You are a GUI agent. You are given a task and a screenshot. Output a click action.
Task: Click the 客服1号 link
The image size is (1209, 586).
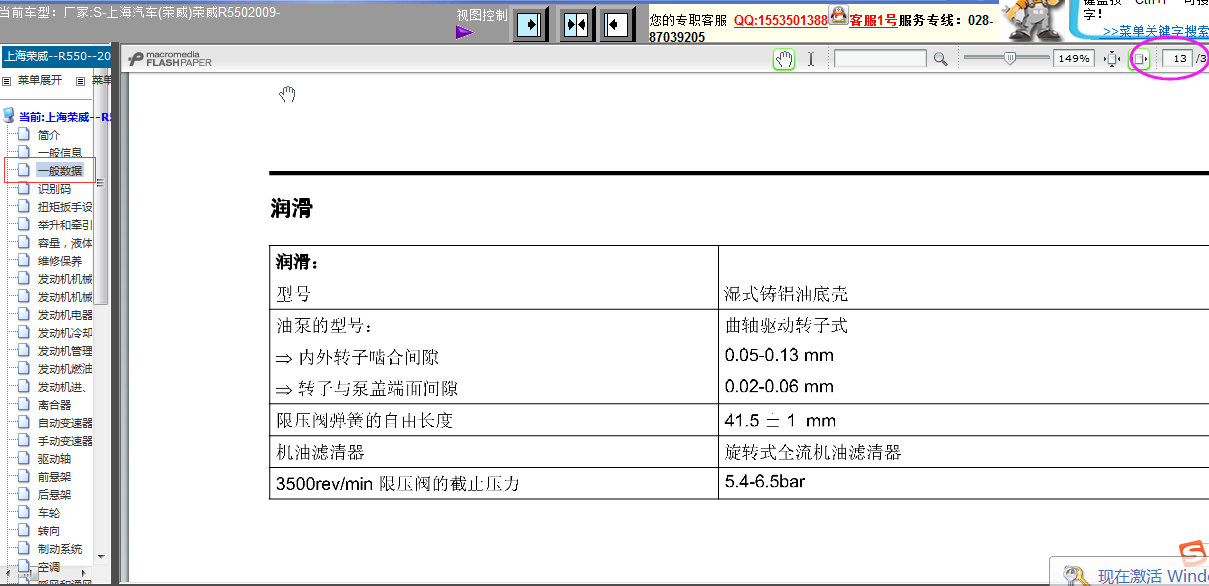click(x=873, y=20)
